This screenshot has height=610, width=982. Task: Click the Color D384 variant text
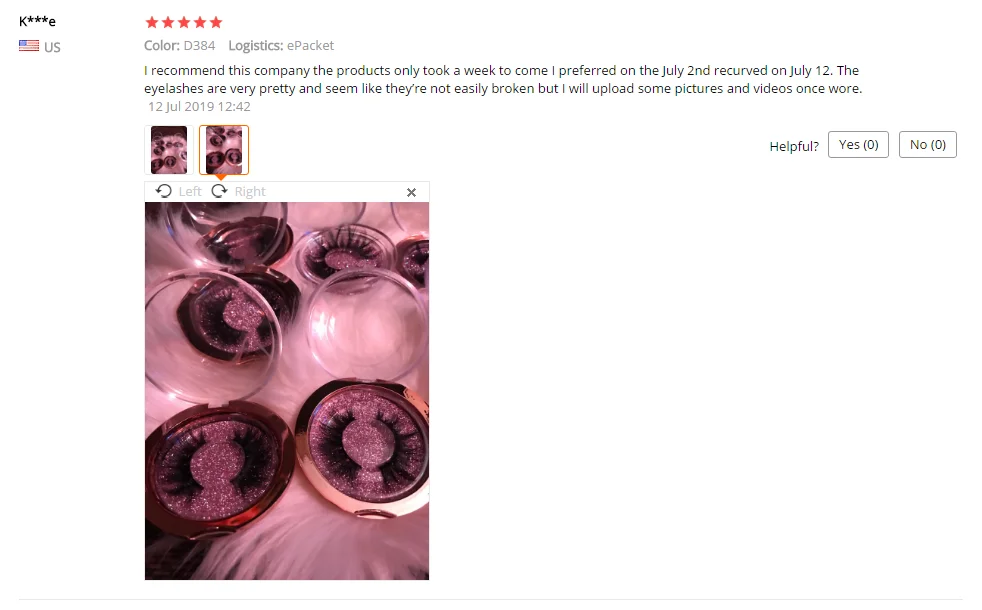pos(180,46)
